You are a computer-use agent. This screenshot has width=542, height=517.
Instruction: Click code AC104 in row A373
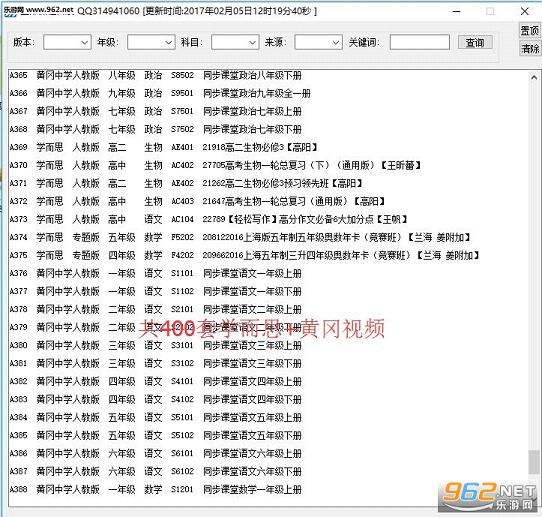coord(182,219)
